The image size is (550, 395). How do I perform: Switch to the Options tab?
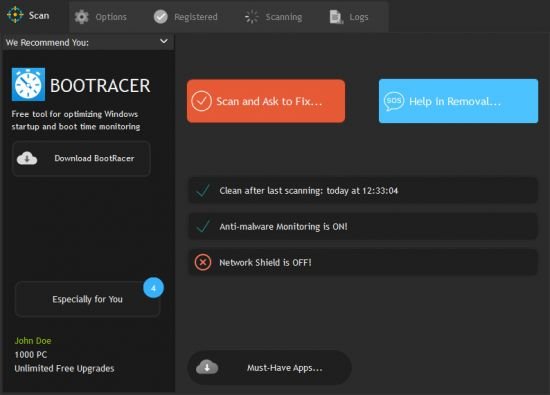[101, 17]
